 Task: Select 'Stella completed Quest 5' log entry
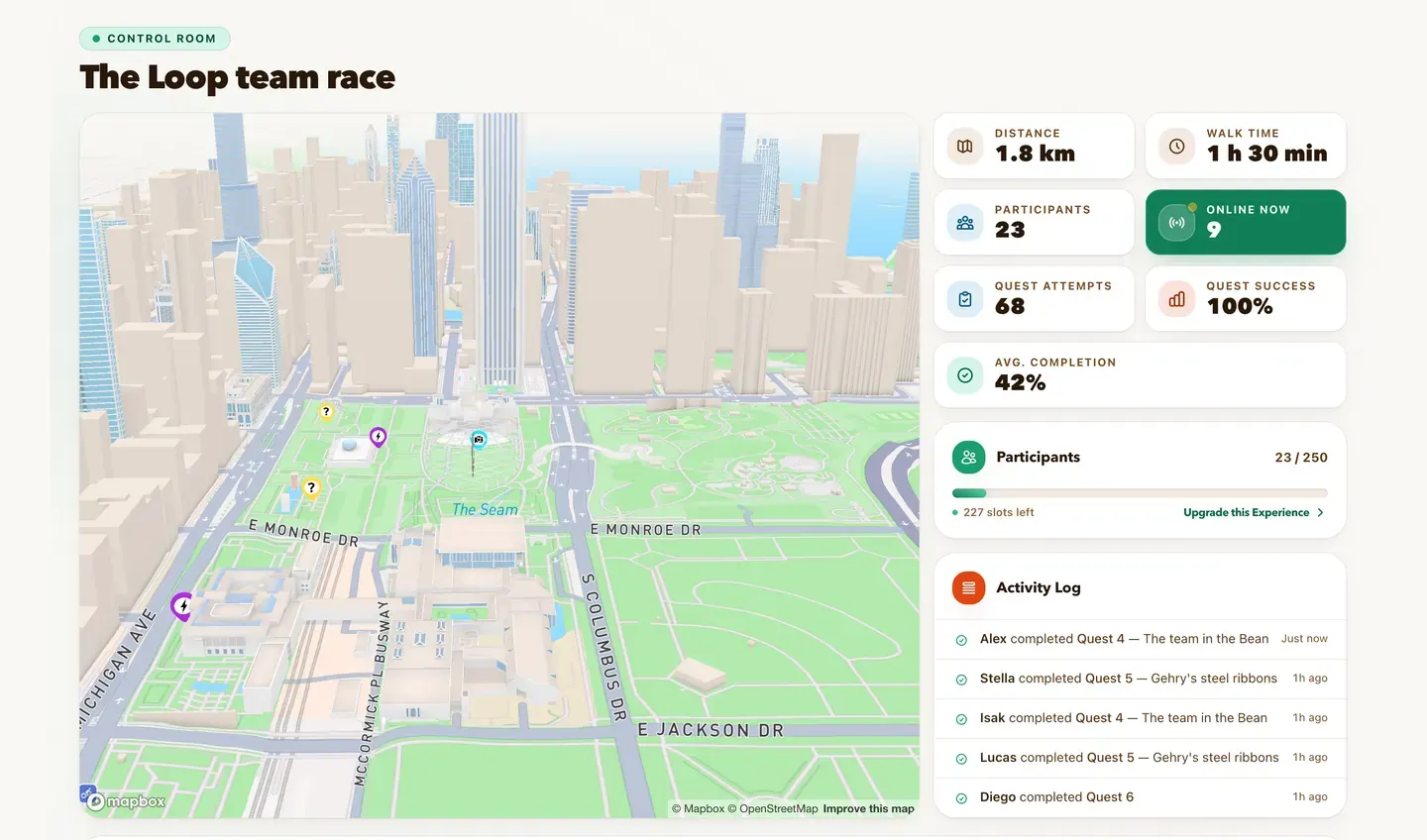(1140, 679)
